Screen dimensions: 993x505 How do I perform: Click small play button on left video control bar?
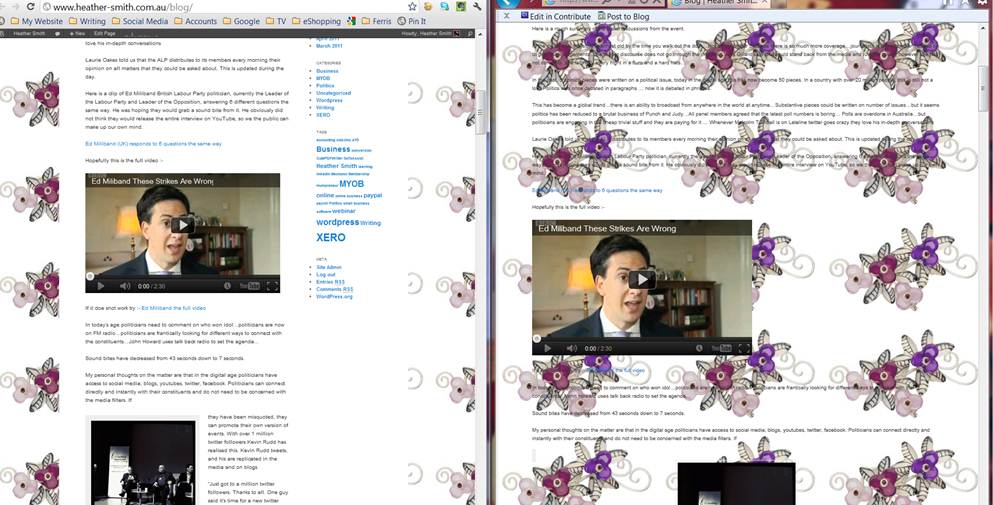(x=100, y=286)
